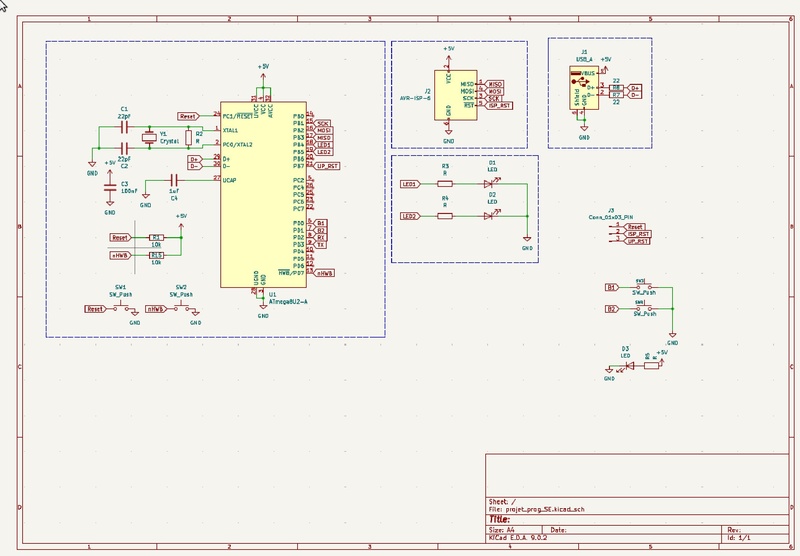Viewport: 800px width, 556px height.
Task: Select resistor R2 beside the crystal
Action: pyautogui.click(x=188, y=138)
